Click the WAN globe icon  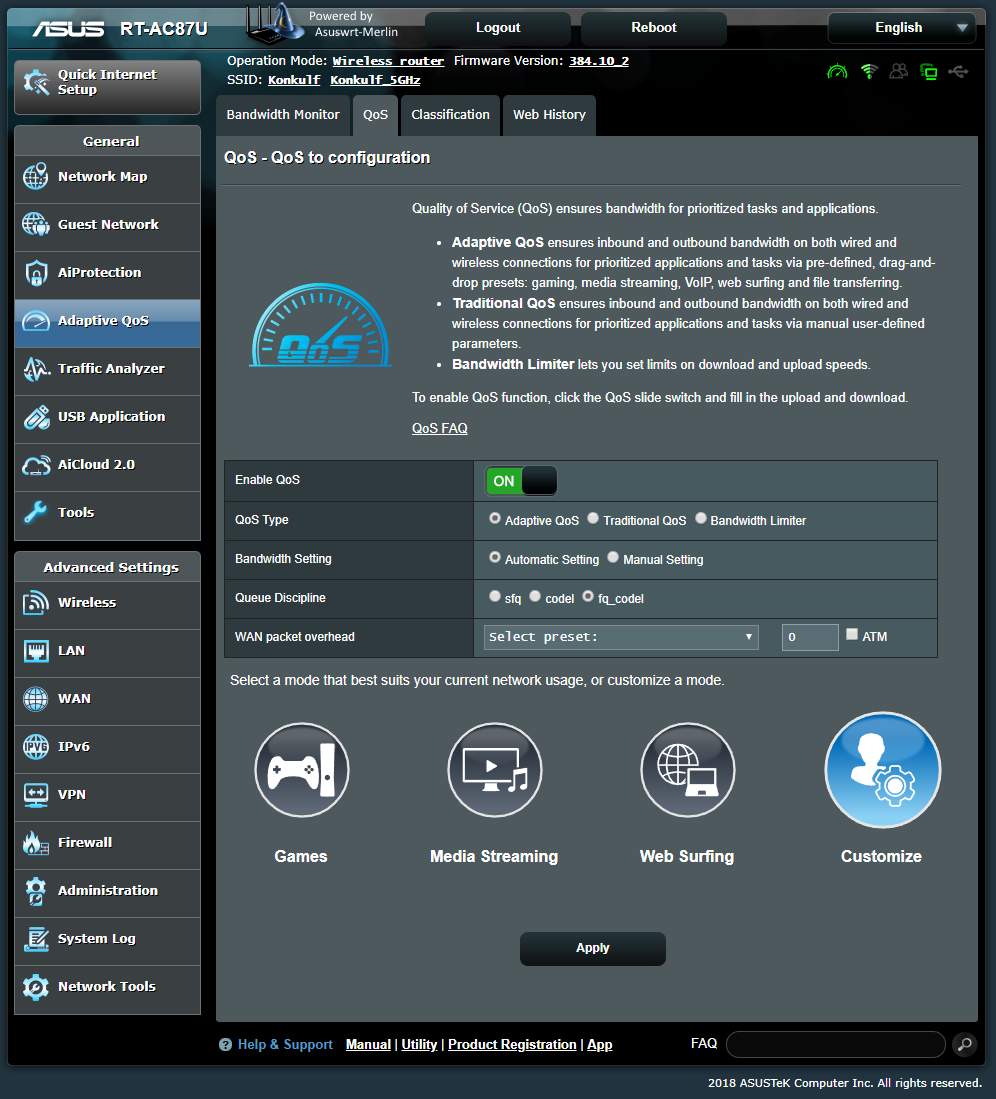tap(36, 698)
